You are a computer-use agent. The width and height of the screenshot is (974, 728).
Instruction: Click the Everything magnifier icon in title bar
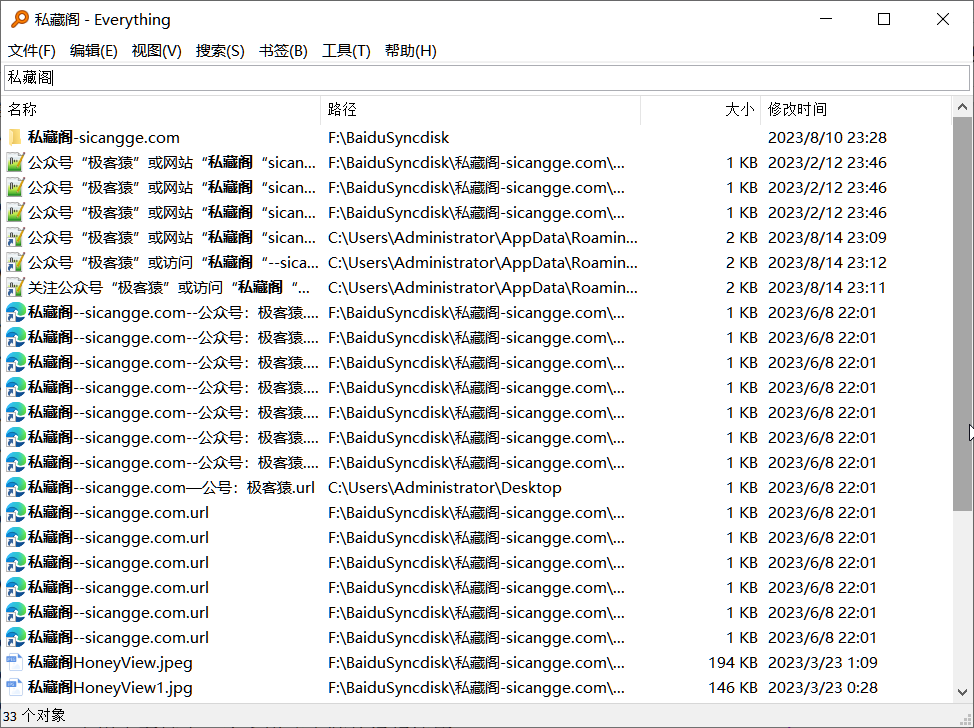pos(20,19)
